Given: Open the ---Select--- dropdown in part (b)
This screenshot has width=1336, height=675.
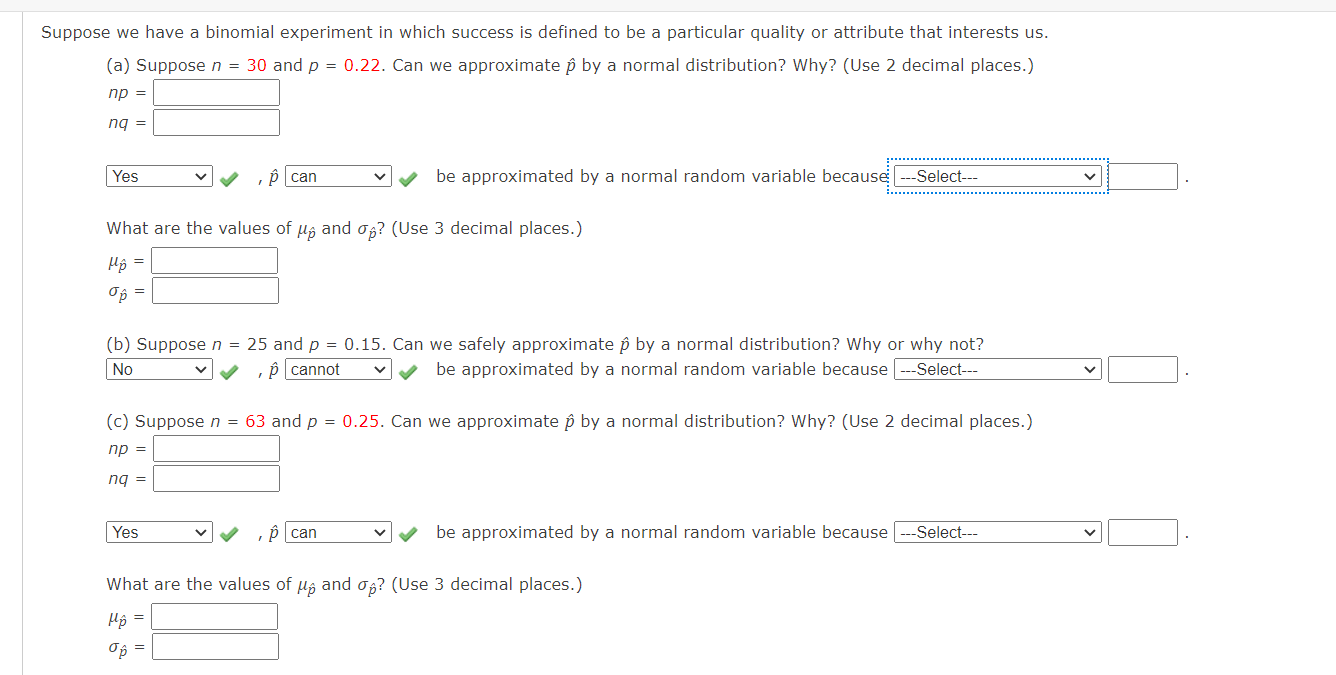Looking at the screenshot, I should [996, 369].
